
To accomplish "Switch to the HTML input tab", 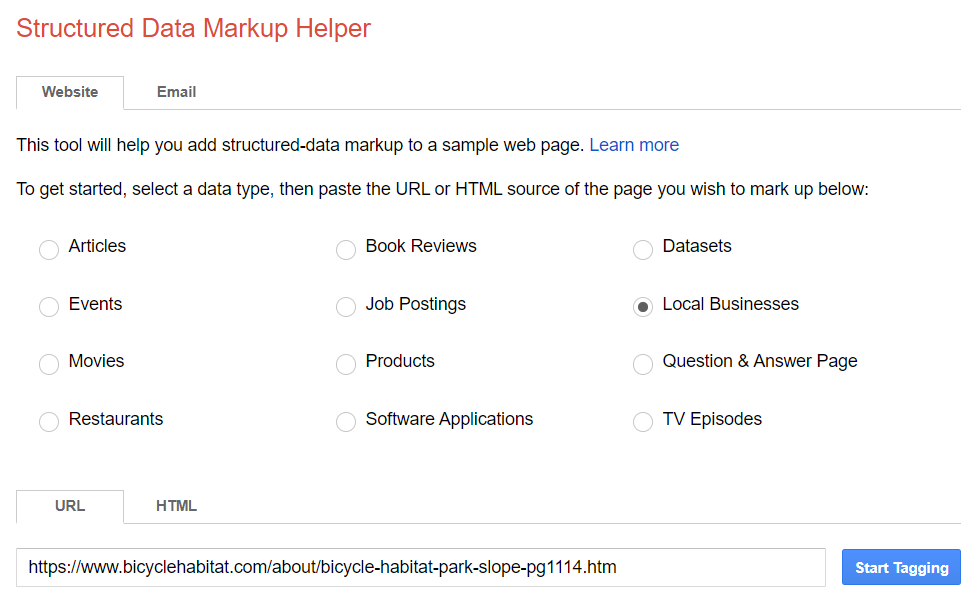I will (x=176, y=506).
